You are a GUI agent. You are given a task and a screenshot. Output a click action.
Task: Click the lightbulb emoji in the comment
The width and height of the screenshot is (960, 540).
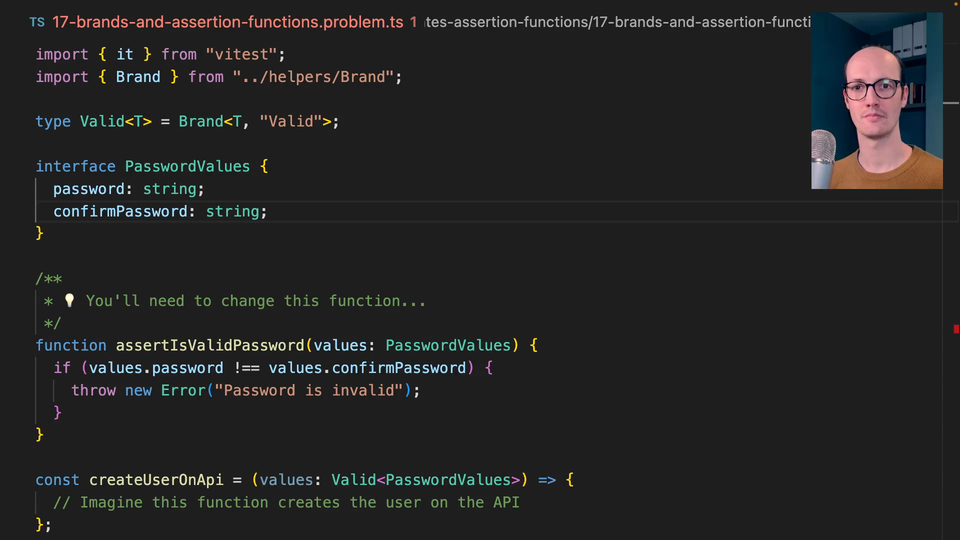(69, 301)
